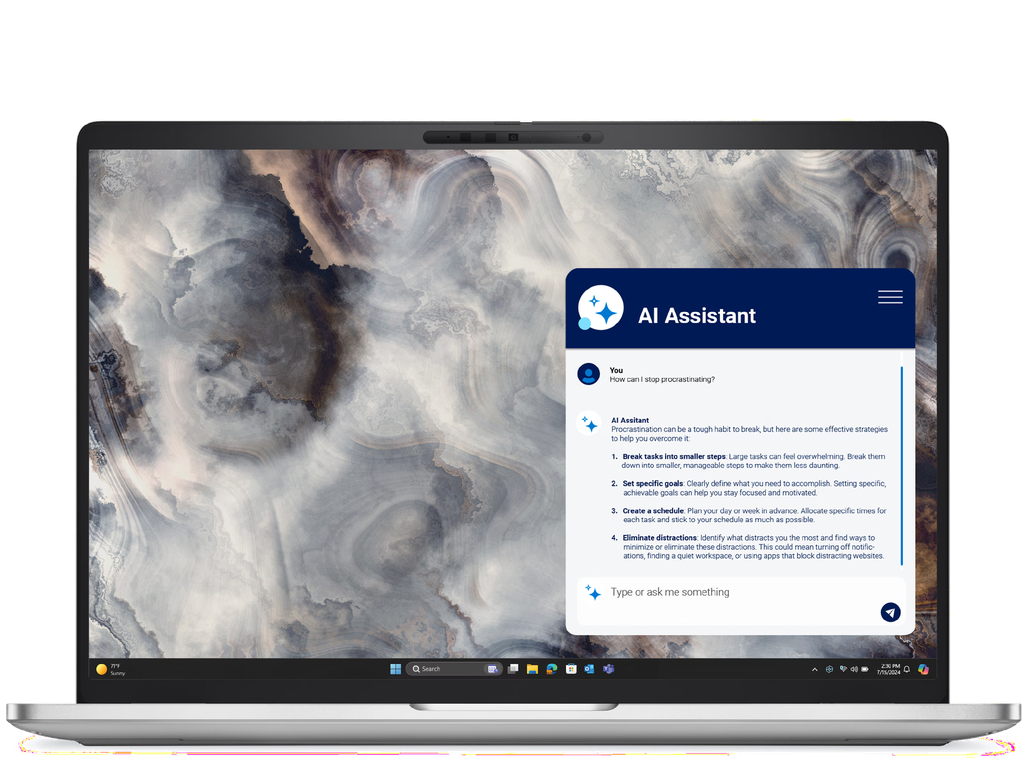Screen dimensions: 1024x768
Task: Open Copilot from the taskbar corner
Action: pos(923,669)
